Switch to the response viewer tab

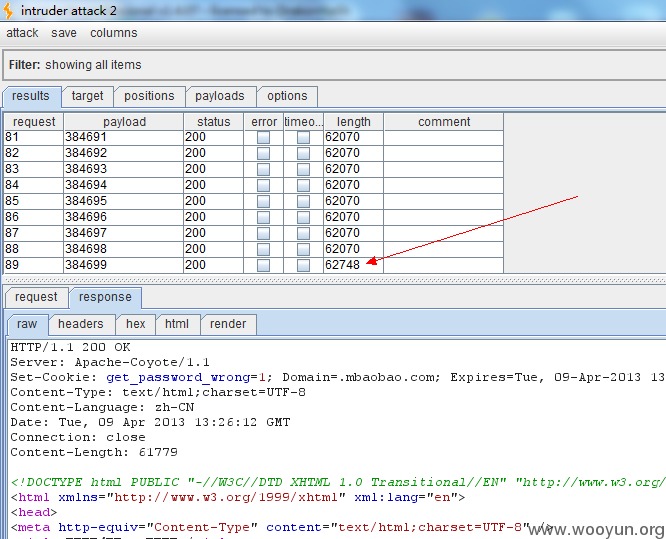(105, 297)
